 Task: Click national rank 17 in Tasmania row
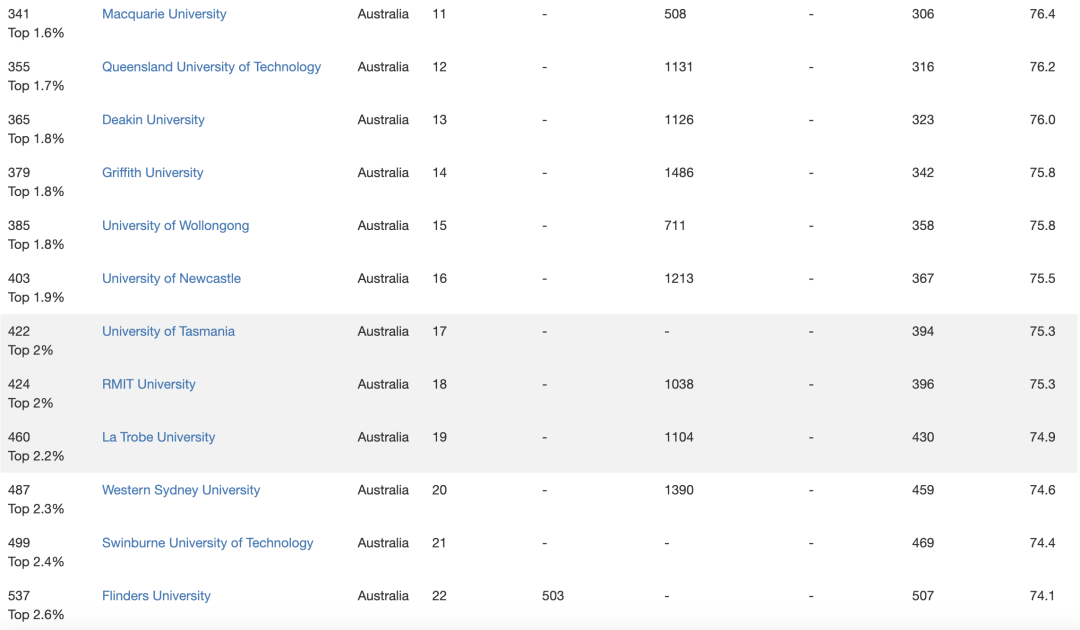pos(439,331)
